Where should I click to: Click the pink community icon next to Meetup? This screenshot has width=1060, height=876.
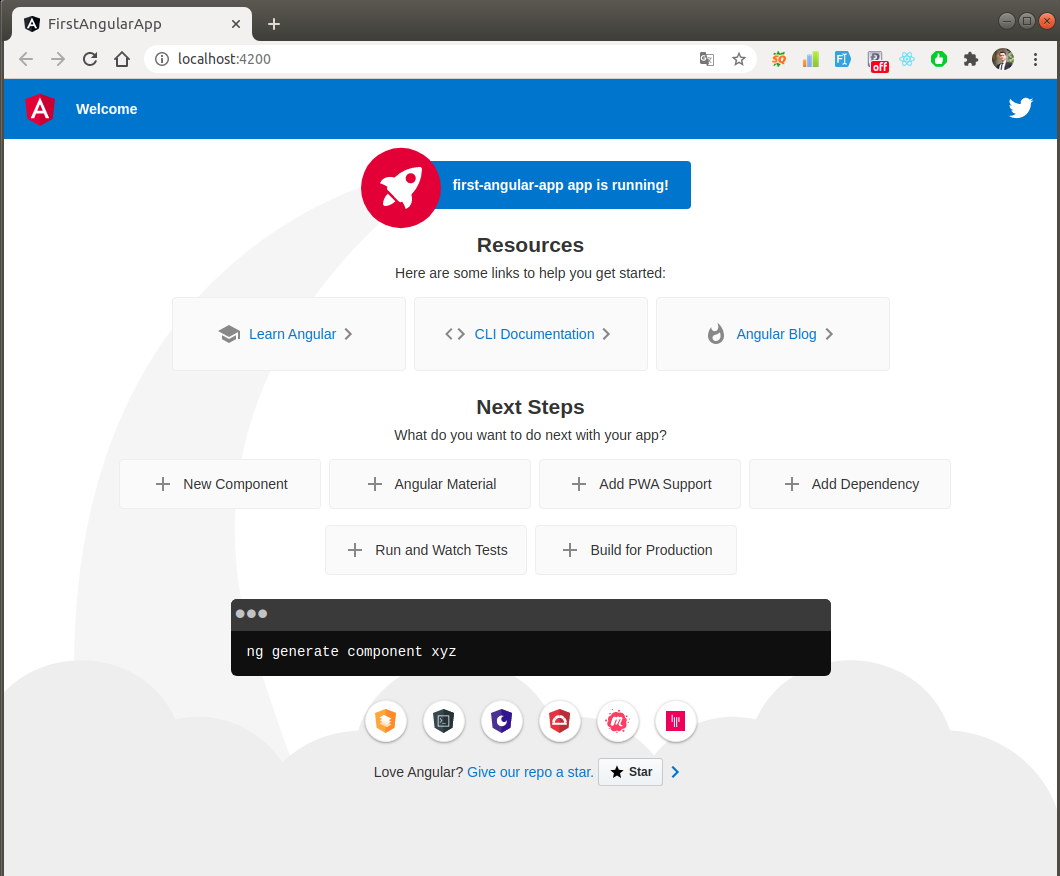[675, 721]
